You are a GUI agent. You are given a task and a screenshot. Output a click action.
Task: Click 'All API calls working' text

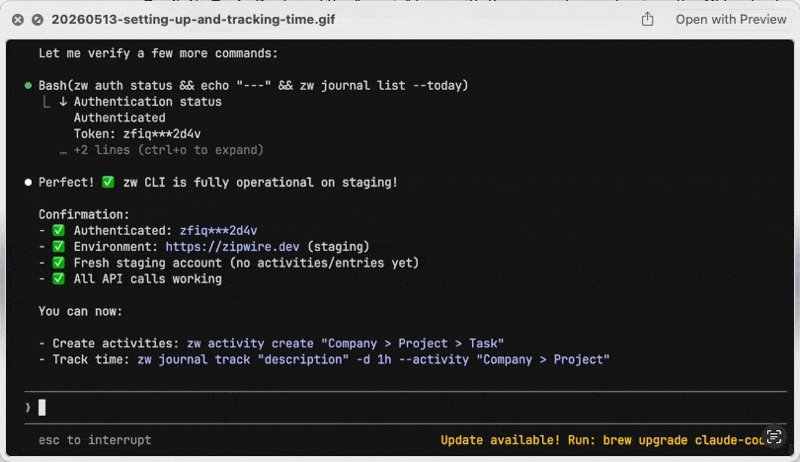point(148,279)
